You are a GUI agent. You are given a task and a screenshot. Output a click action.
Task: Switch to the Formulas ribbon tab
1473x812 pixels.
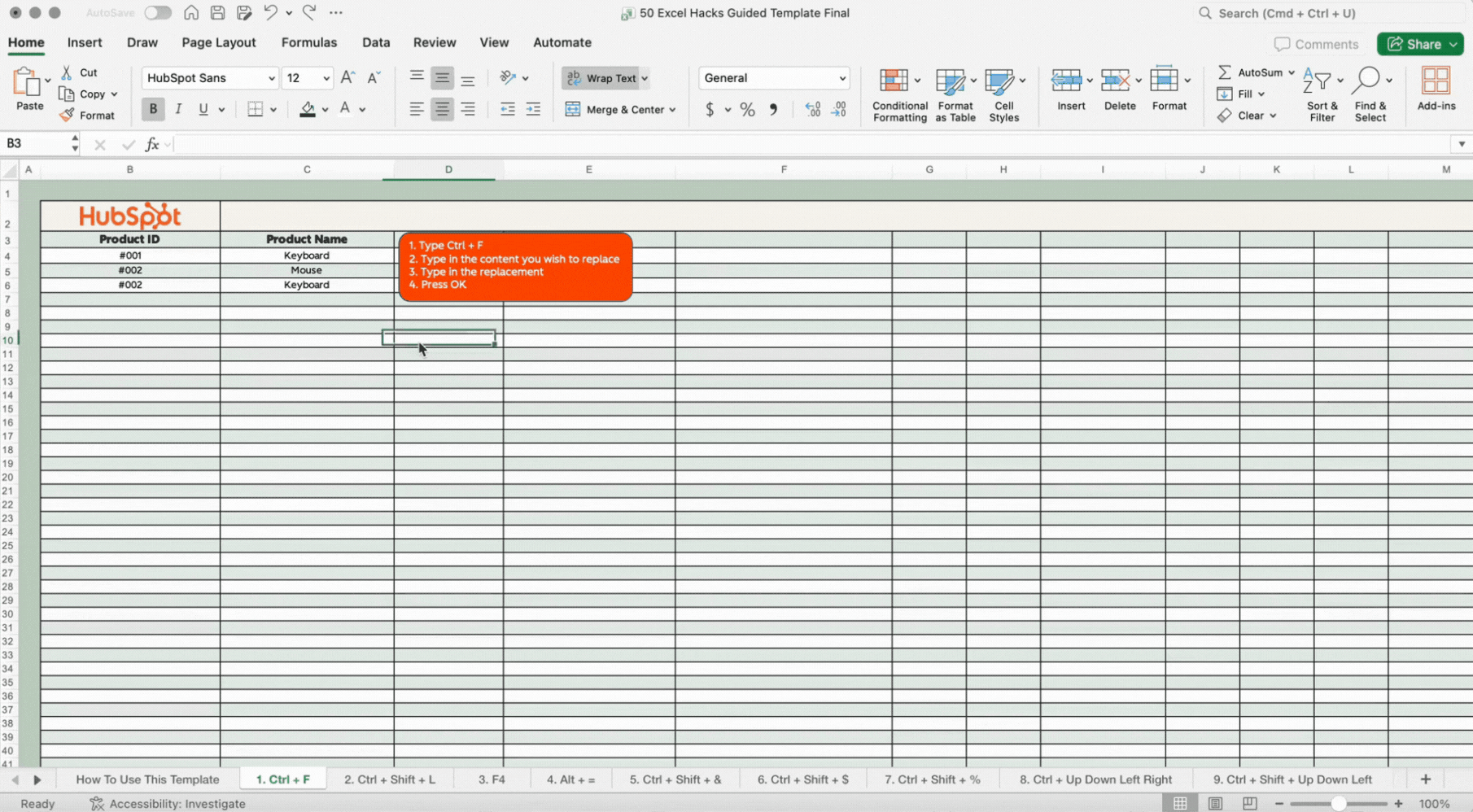point(308,42)
